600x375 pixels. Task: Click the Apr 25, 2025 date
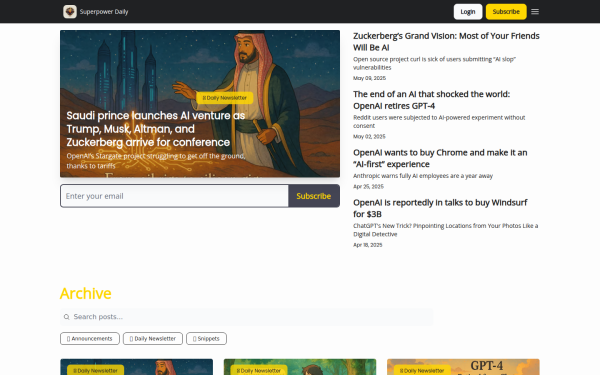tap(368, 187)
